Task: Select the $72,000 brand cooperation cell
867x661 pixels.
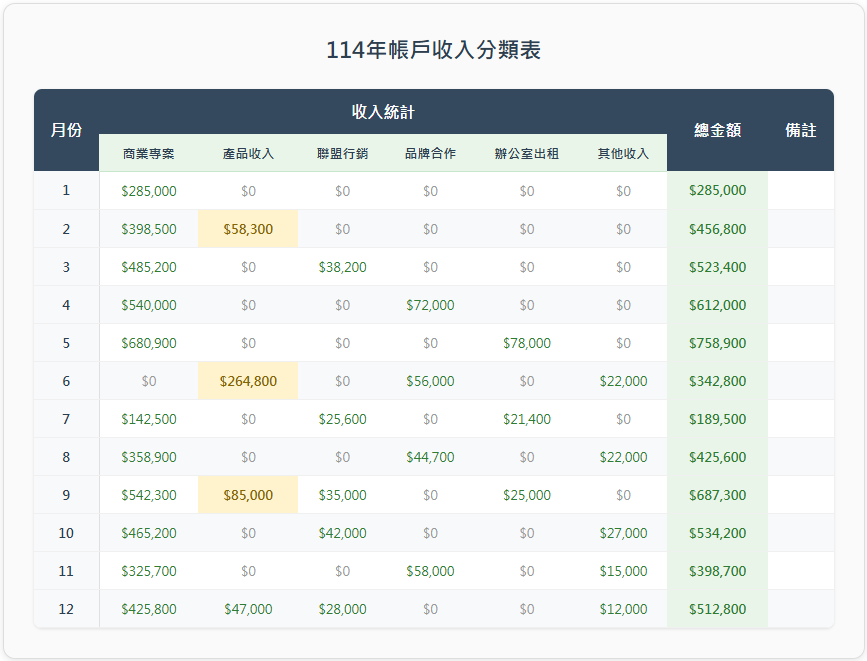Action: [430, 305]
